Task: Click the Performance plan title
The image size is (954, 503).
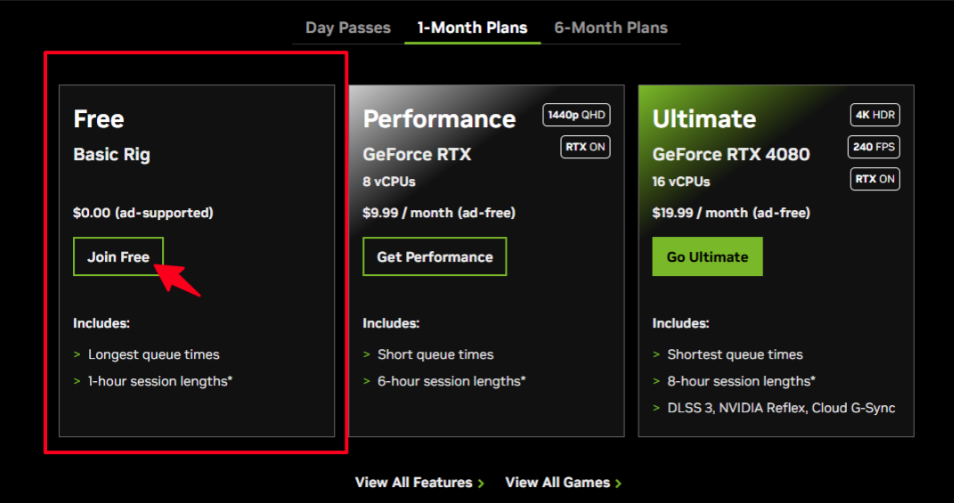Action: click(x=439, y=119)
